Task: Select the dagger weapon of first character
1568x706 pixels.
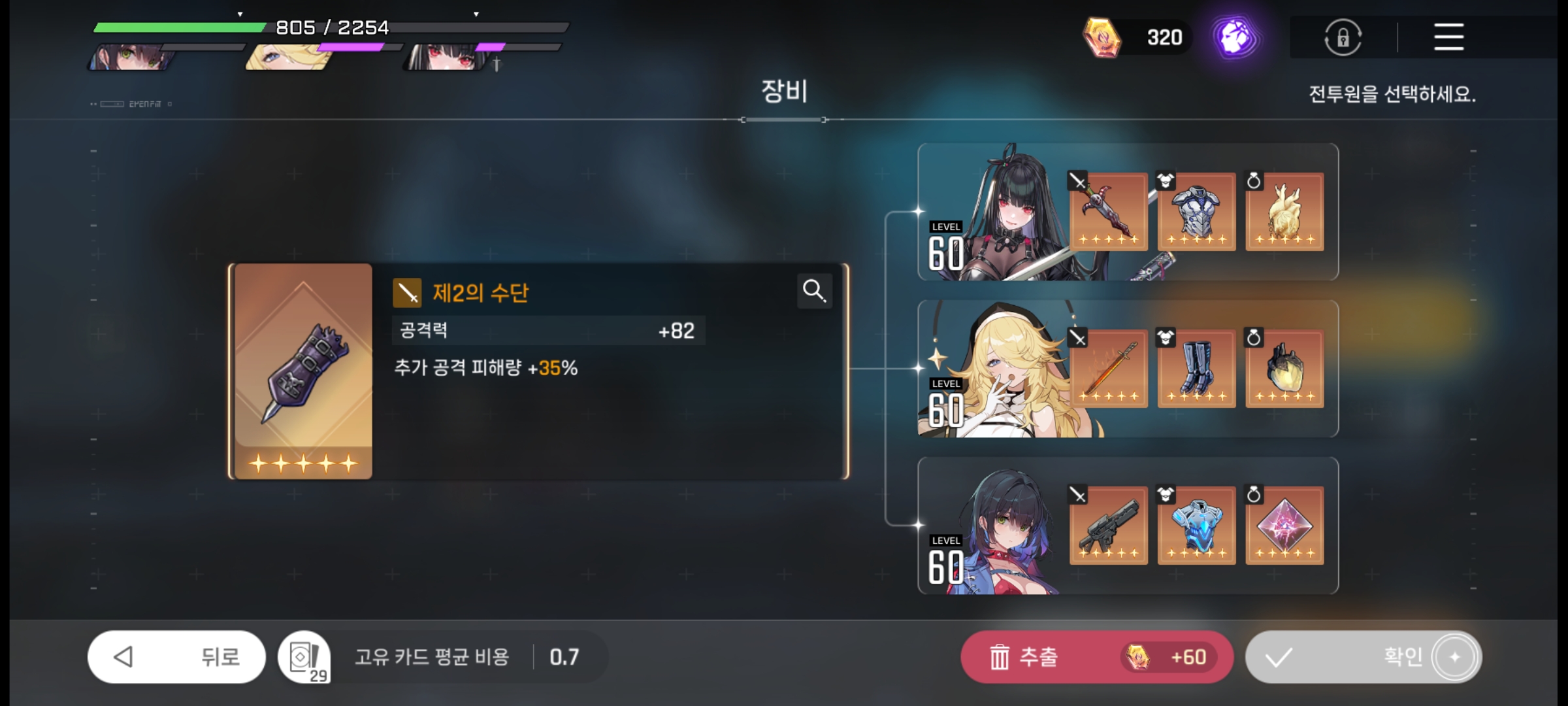Action: point(1108,211)
